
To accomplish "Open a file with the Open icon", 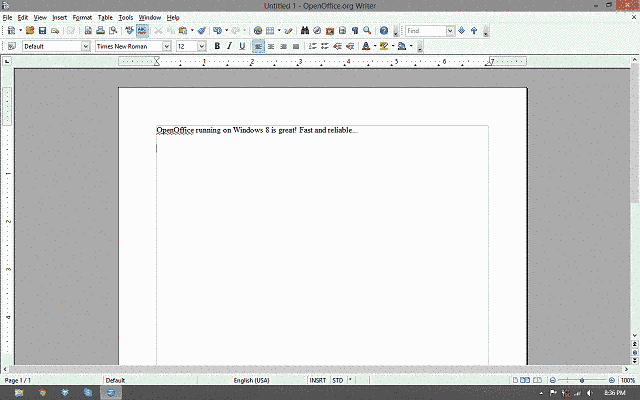I will tap(30, 31).
